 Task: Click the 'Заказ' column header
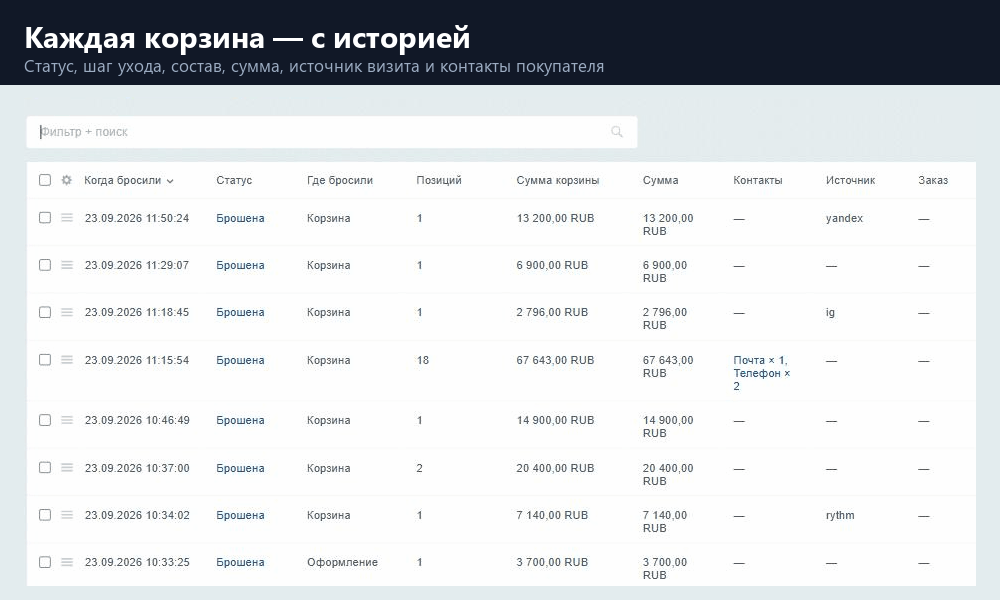pyautogui.click(x=933, y=180)
